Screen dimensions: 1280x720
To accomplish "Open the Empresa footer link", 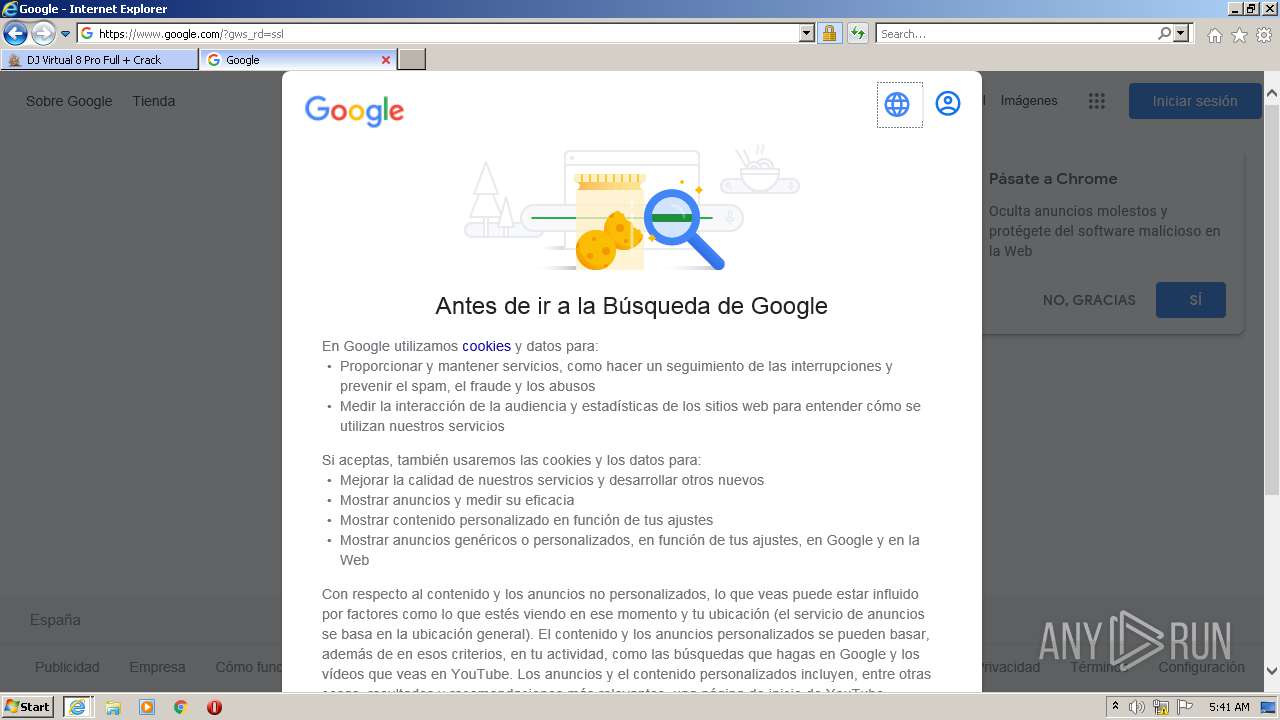I will [x=157, y=667].
